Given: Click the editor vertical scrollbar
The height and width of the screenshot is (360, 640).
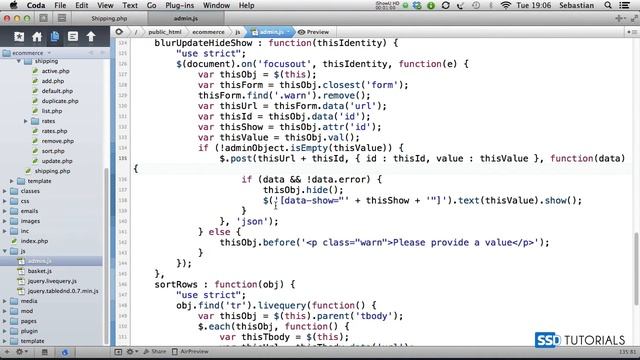Looking at the screenshot, I should [x=636, y=269].
